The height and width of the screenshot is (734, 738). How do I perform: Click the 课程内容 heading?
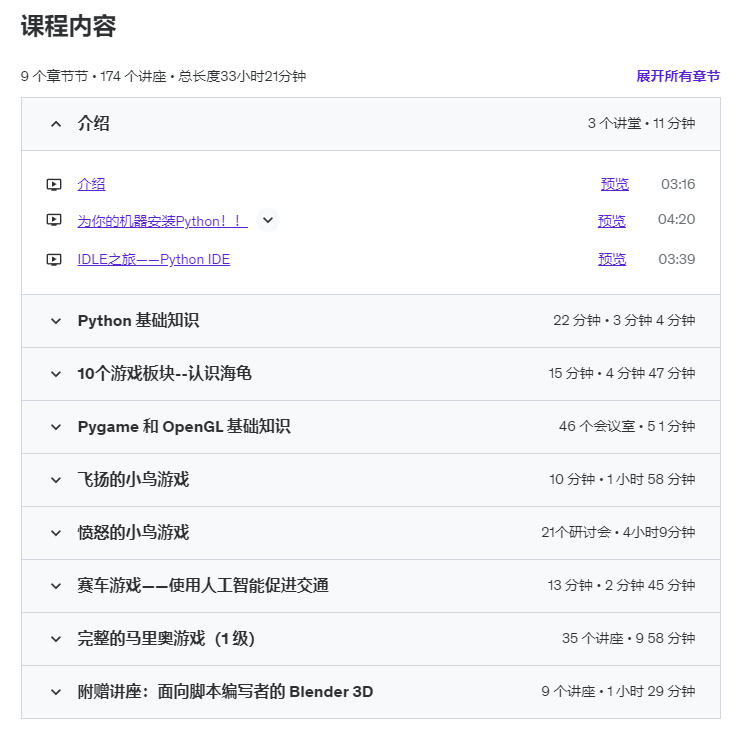tap(69, 26)
